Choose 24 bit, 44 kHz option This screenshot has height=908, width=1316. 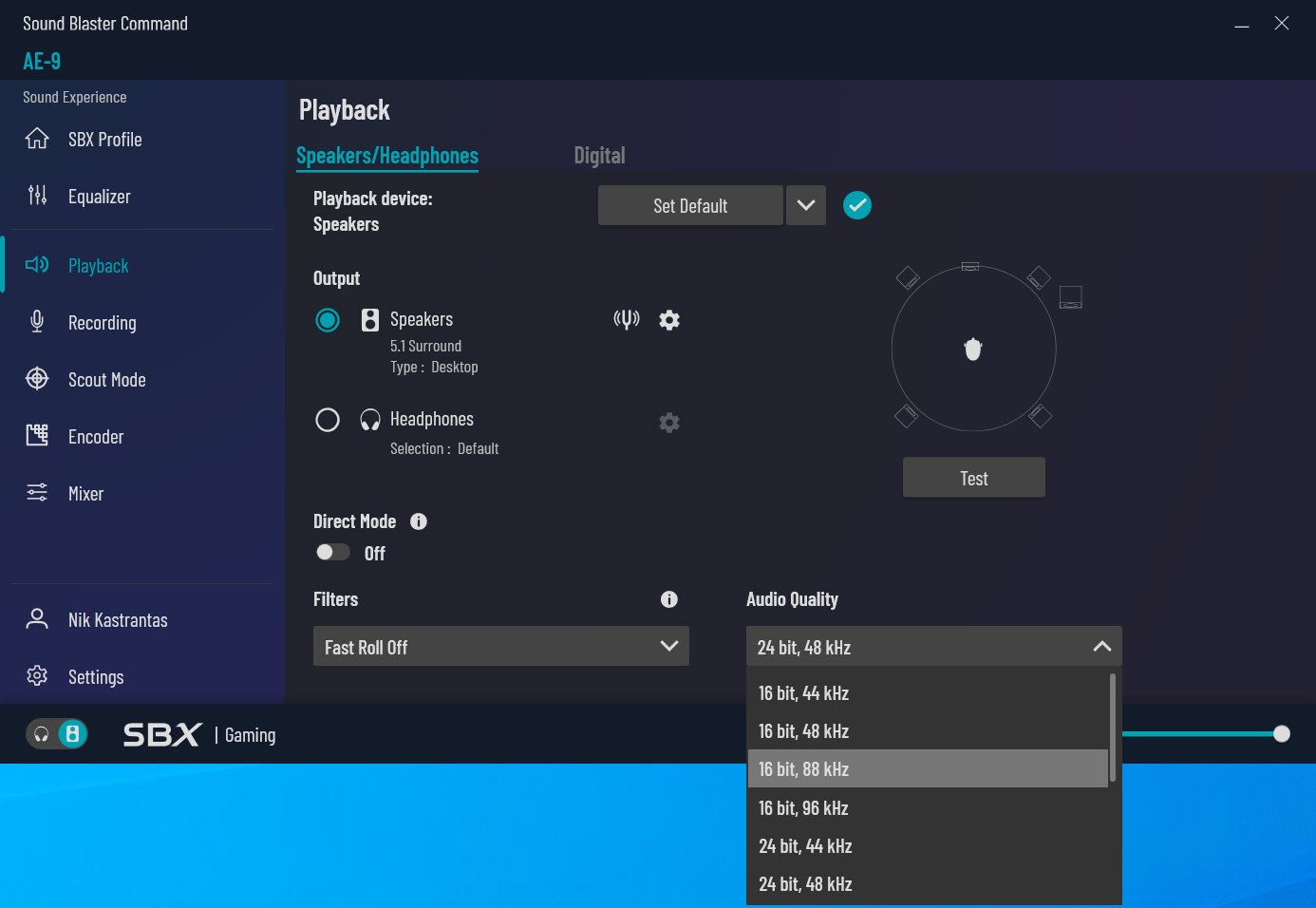tap(928, 845)
